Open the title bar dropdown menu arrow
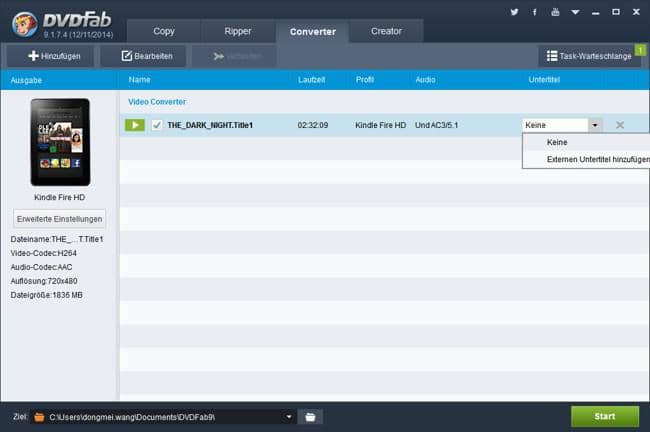The image size is (650, 432). click(575, 12)
